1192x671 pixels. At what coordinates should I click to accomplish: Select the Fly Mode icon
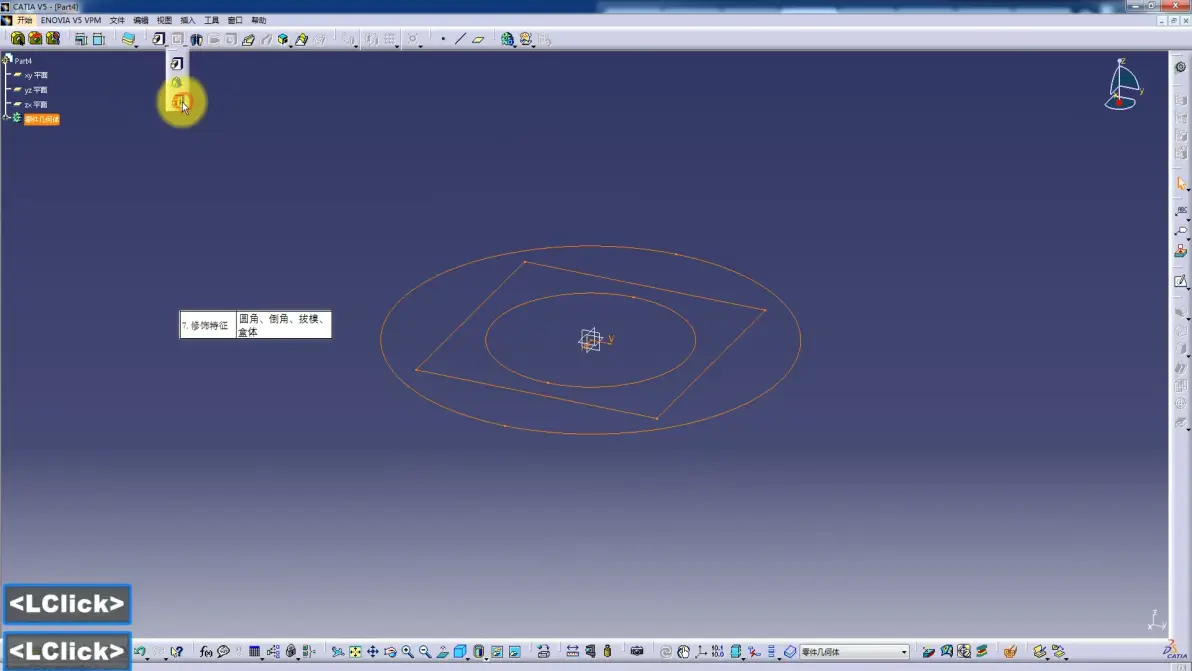[338, 651]
